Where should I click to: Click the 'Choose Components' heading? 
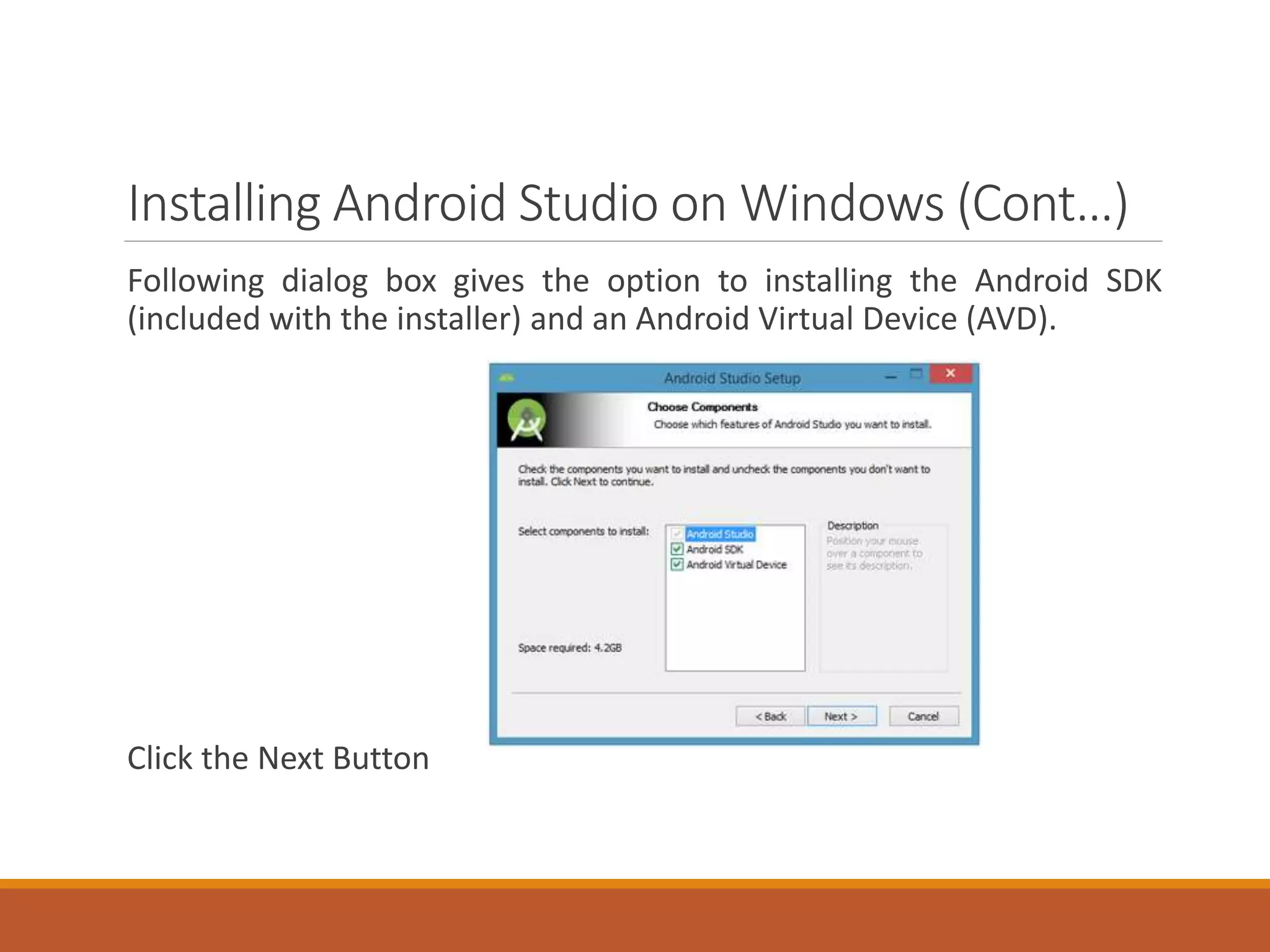pos(703,407)
